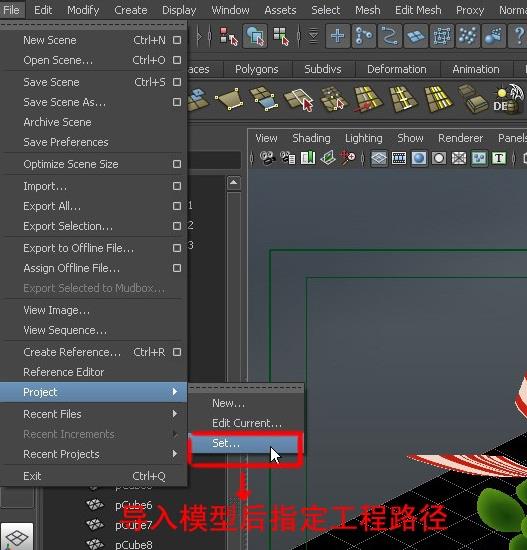Click Image Plane icon in viewport toolbar
This screenshot has width=527, height=550.
[x=328, y=158]
